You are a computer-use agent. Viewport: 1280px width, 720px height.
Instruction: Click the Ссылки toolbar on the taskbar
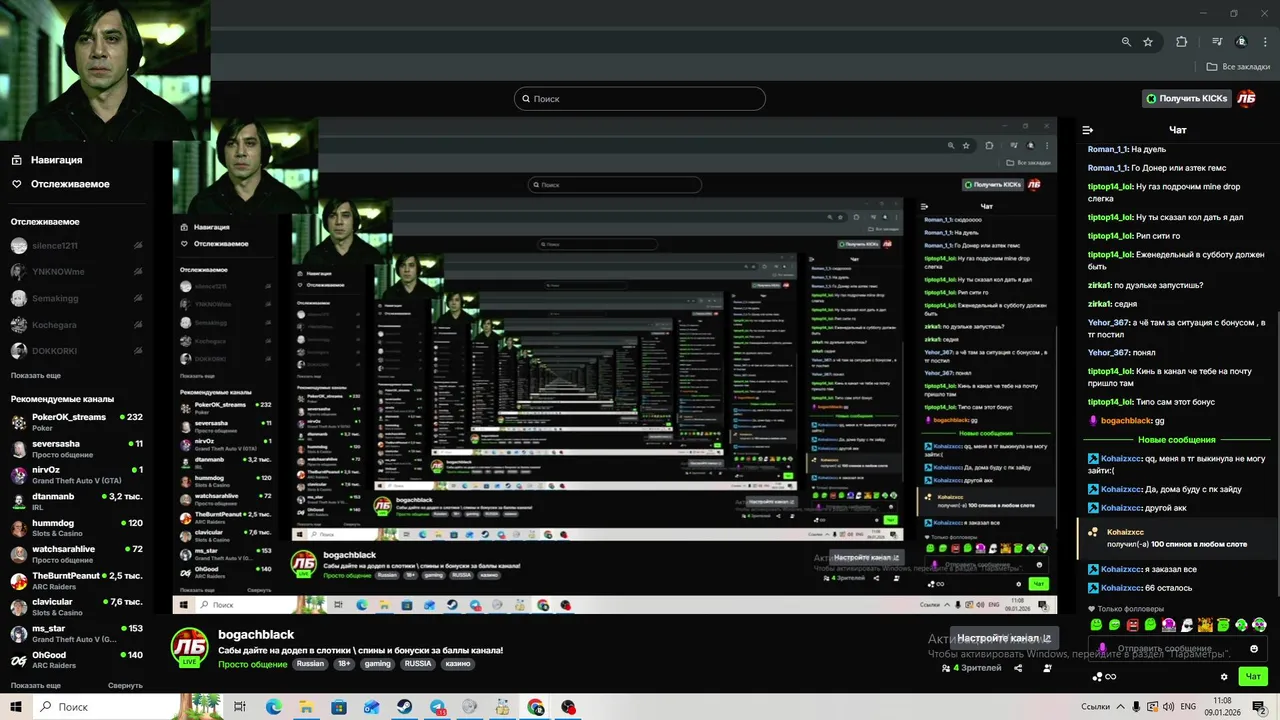coord(1095,707)
